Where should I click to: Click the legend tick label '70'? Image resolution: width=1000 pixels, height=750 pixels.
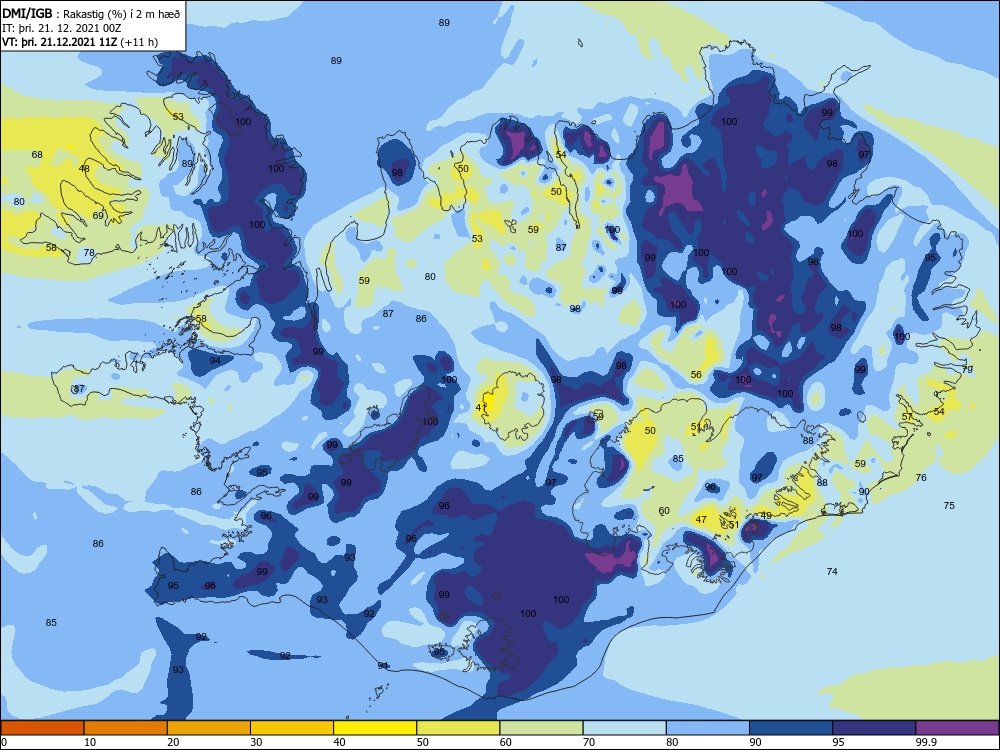[589, 742]
